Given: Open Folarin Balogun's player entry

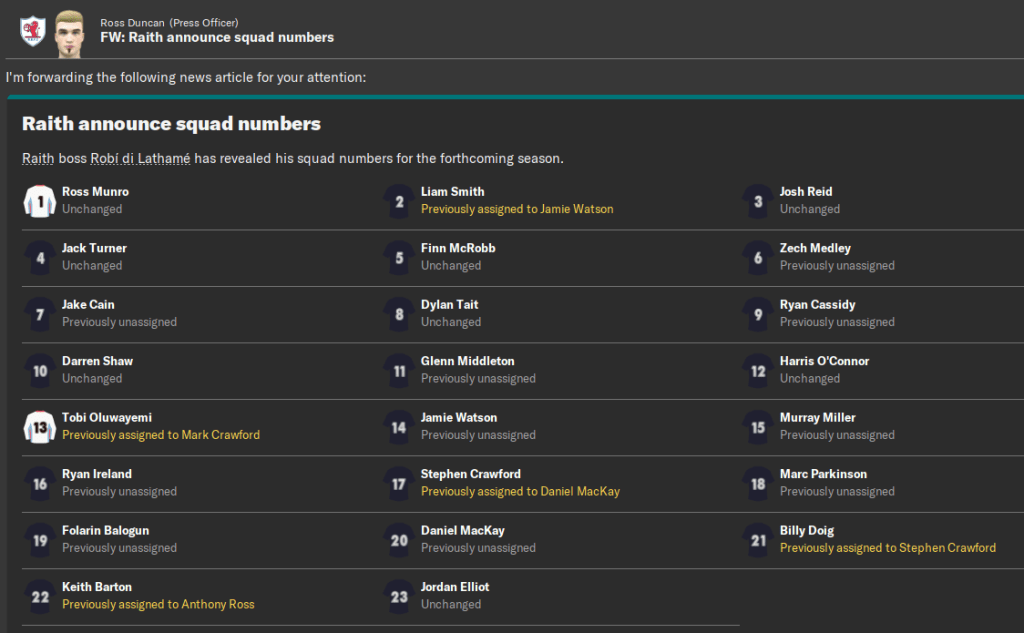Looking at the screenshot, I should click(x=105, y=531).
